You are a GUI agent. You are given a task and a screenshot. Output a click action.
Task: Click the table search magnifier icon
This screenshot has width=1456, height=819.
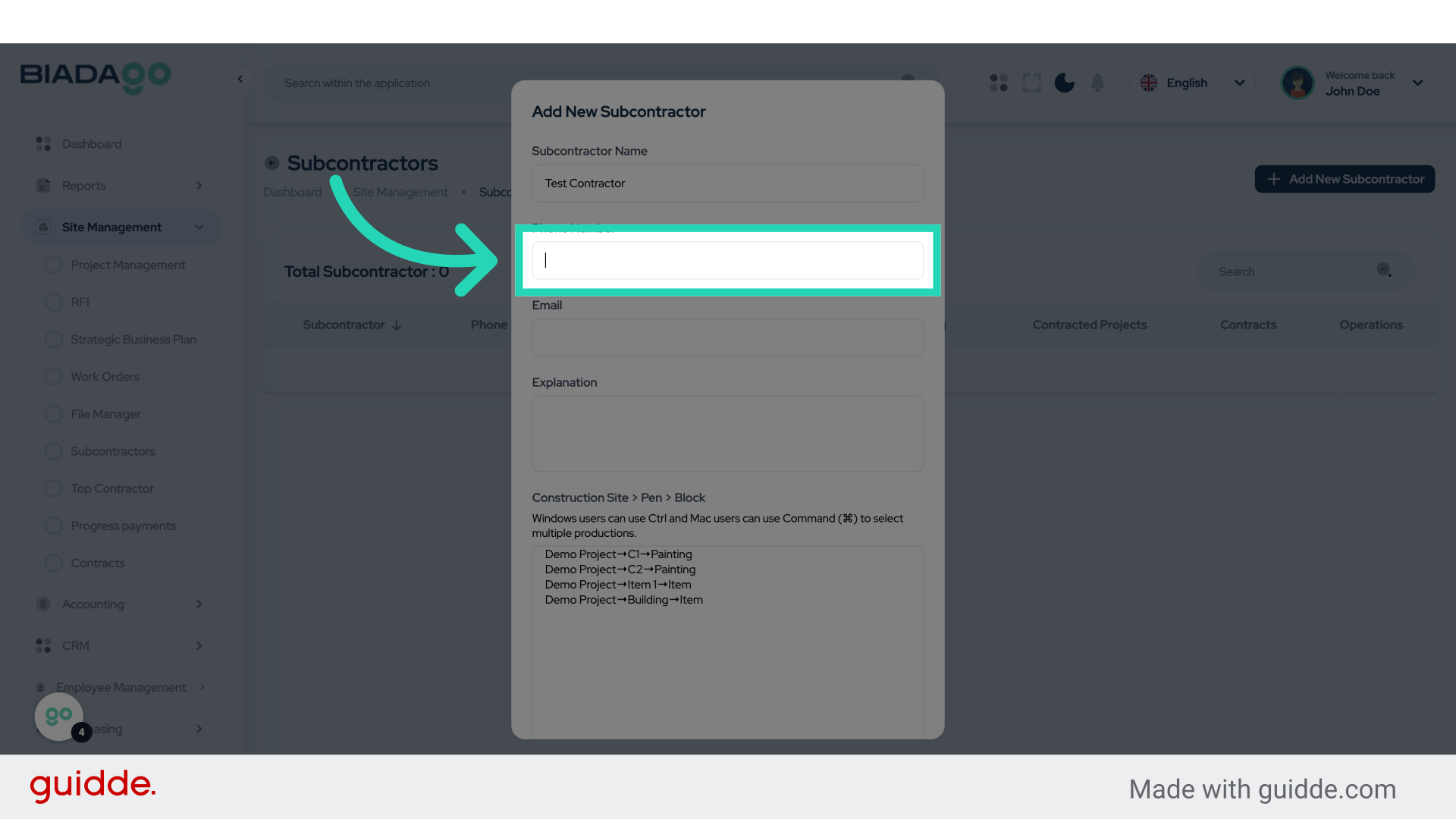click(x=1384, y=271)
